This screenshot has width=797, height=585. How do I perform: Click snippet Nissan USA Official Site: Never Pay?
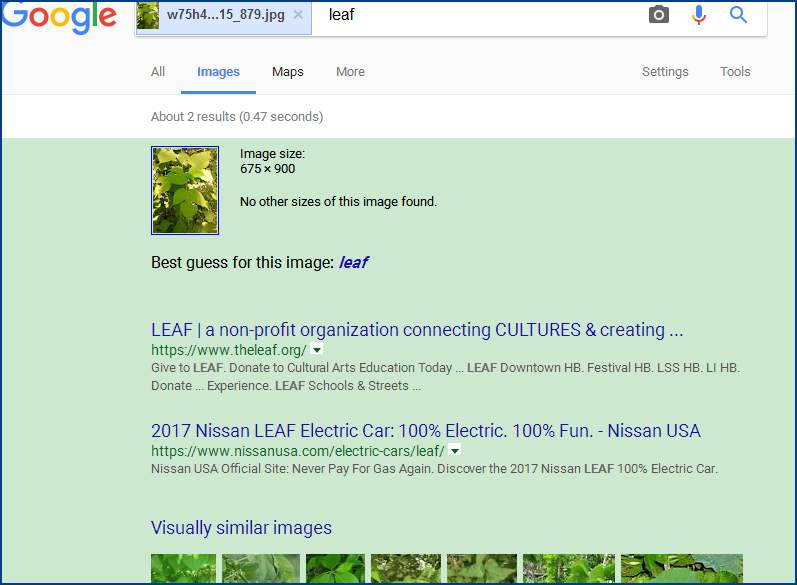click(435, 469)
